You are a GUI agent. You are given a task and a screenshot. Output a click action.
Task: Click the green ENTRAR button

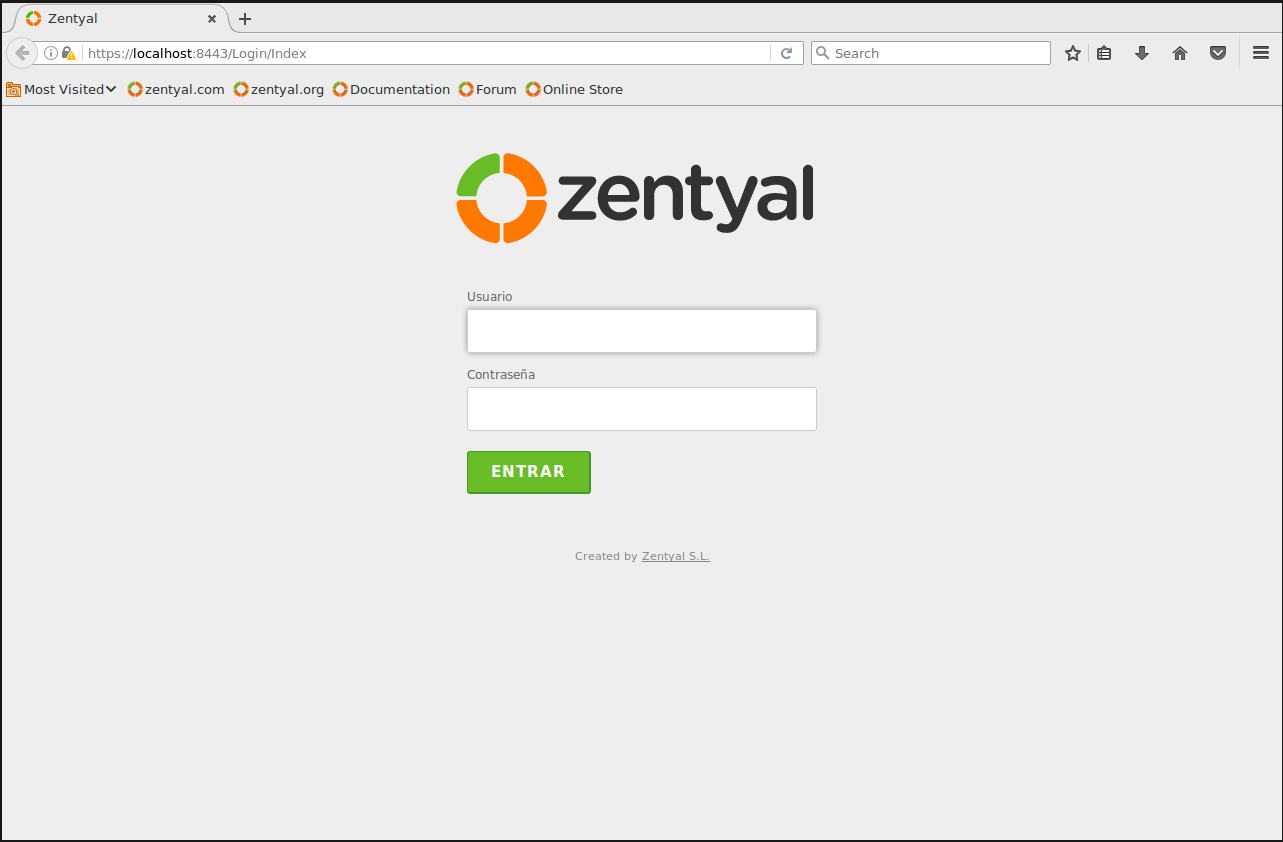tap(529, 472)
